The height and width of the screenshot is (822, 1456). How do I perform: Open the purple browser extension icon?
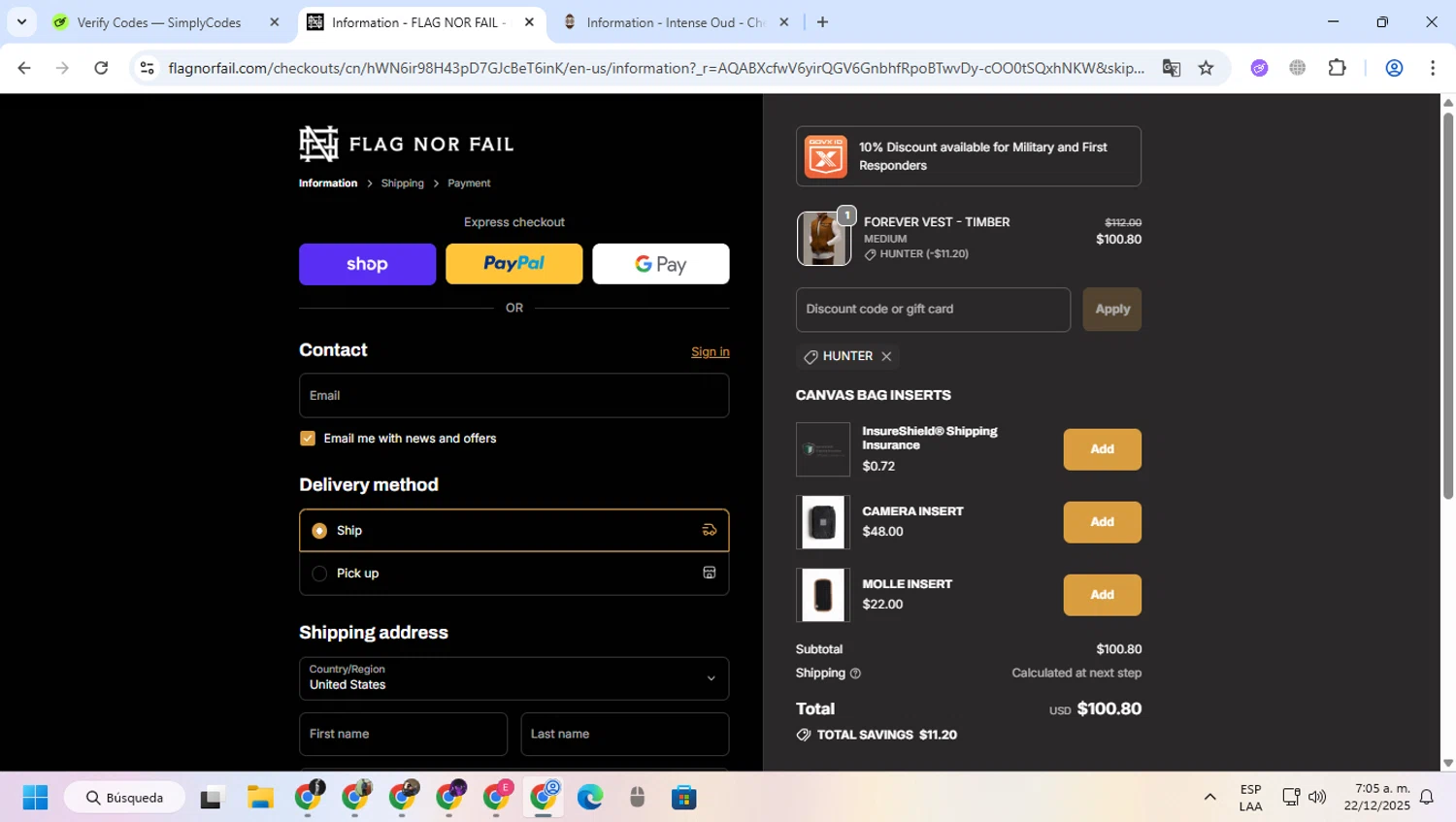(1259, 68)
